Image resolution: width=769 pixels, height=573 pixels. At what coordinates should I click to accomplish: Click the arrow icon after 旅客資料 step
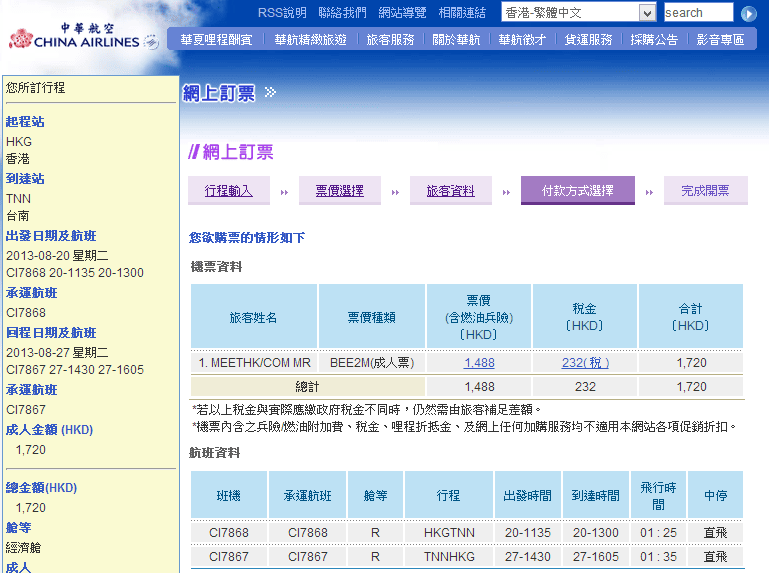pos(506,192)
